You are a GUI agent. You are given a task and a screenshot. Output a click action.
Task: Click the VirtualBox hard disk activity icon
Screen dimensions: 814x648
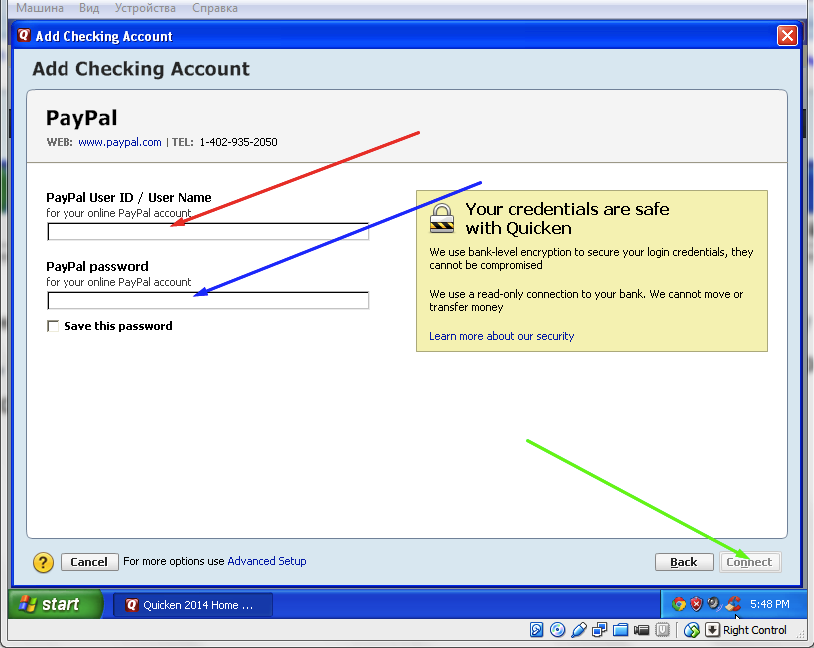pyautogui.click(x=536, y=630)
